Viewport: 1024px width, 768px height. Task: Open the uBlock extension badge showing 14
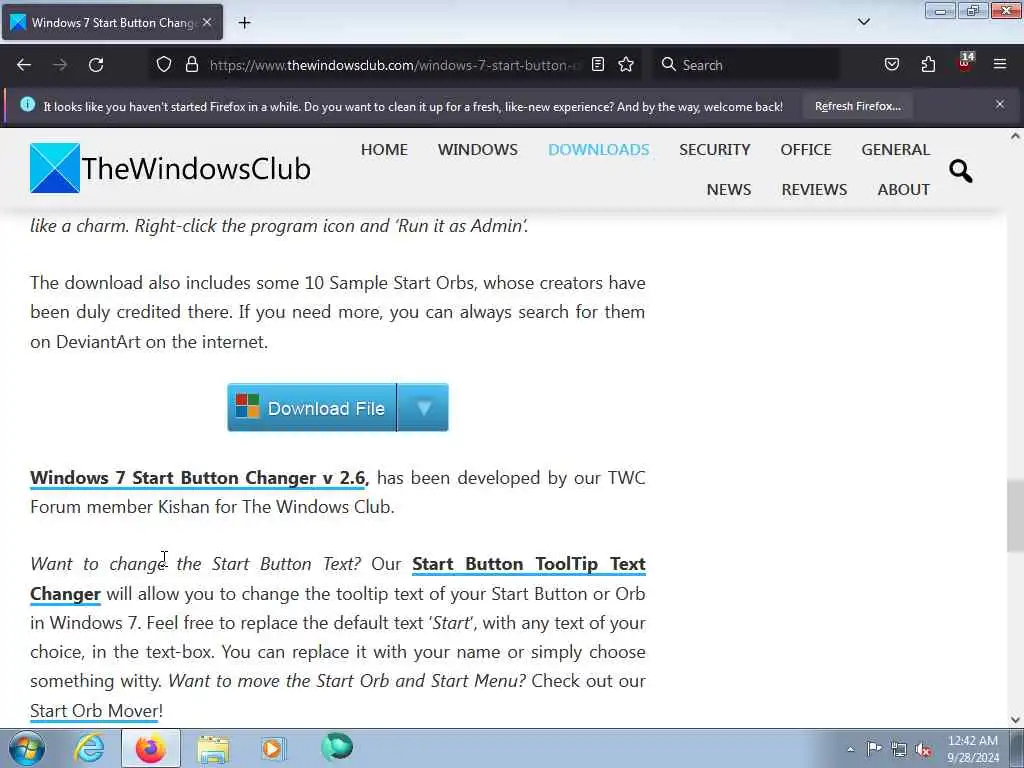point(965,63)
